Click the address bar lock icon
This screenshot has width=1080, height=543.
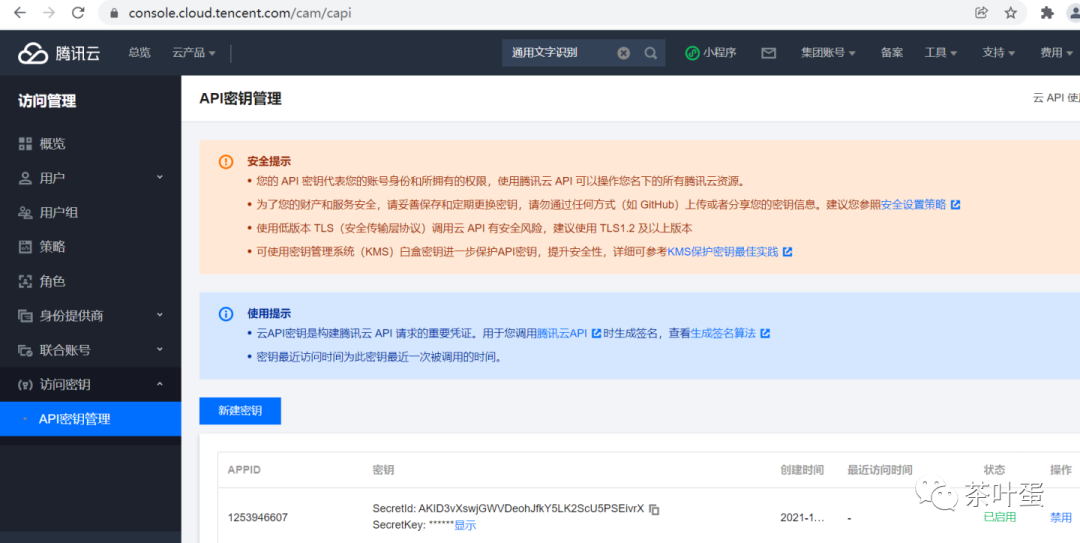114,13
